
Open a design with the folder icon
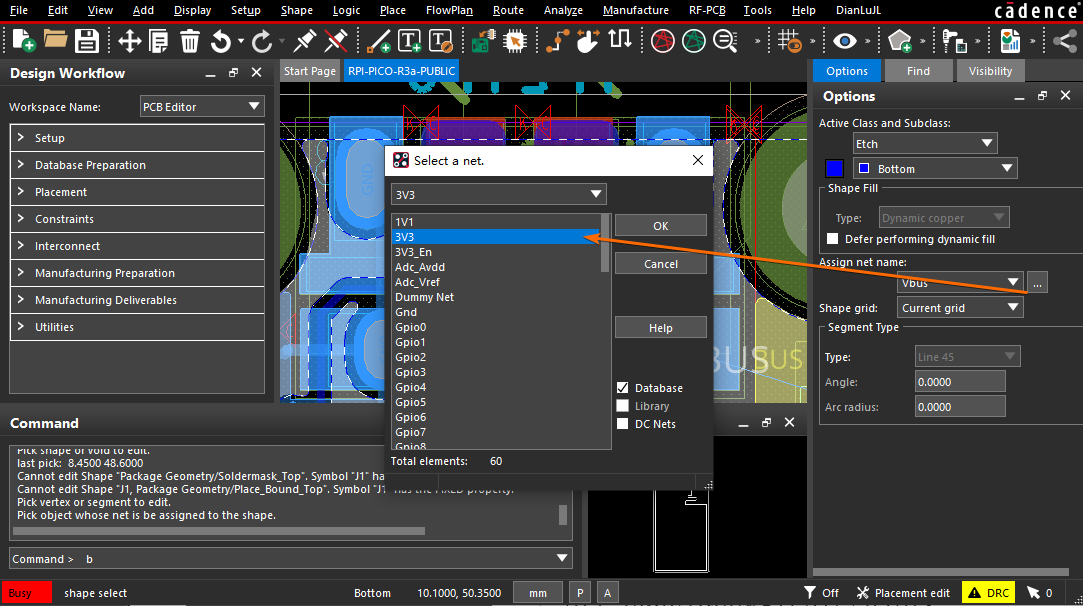click(55, 41)
